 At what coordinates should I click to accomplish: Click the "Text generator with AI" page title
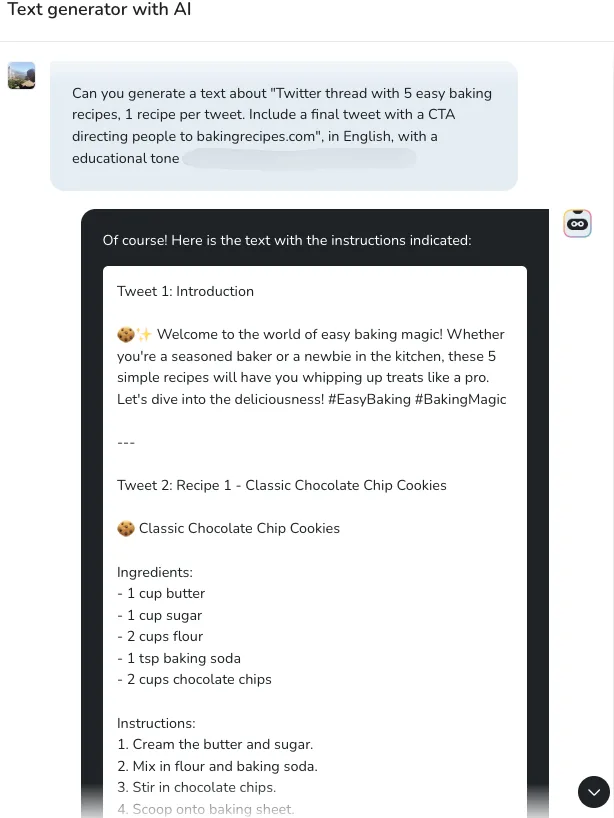tap(99, 10)
